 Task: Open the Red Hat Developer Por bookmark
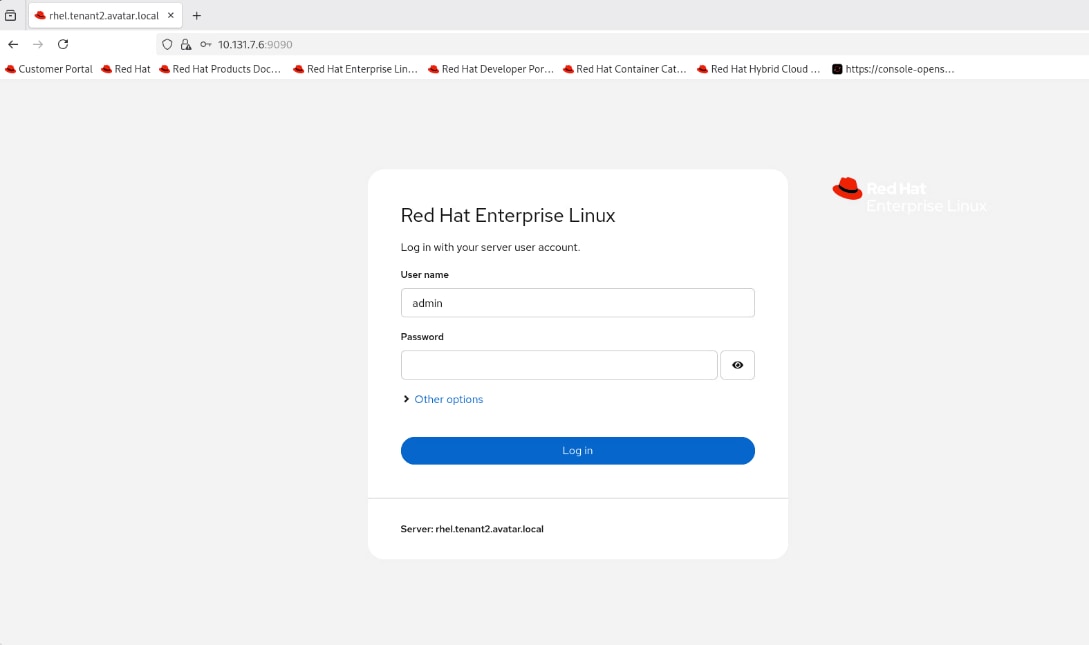click(x=490, y=69)
